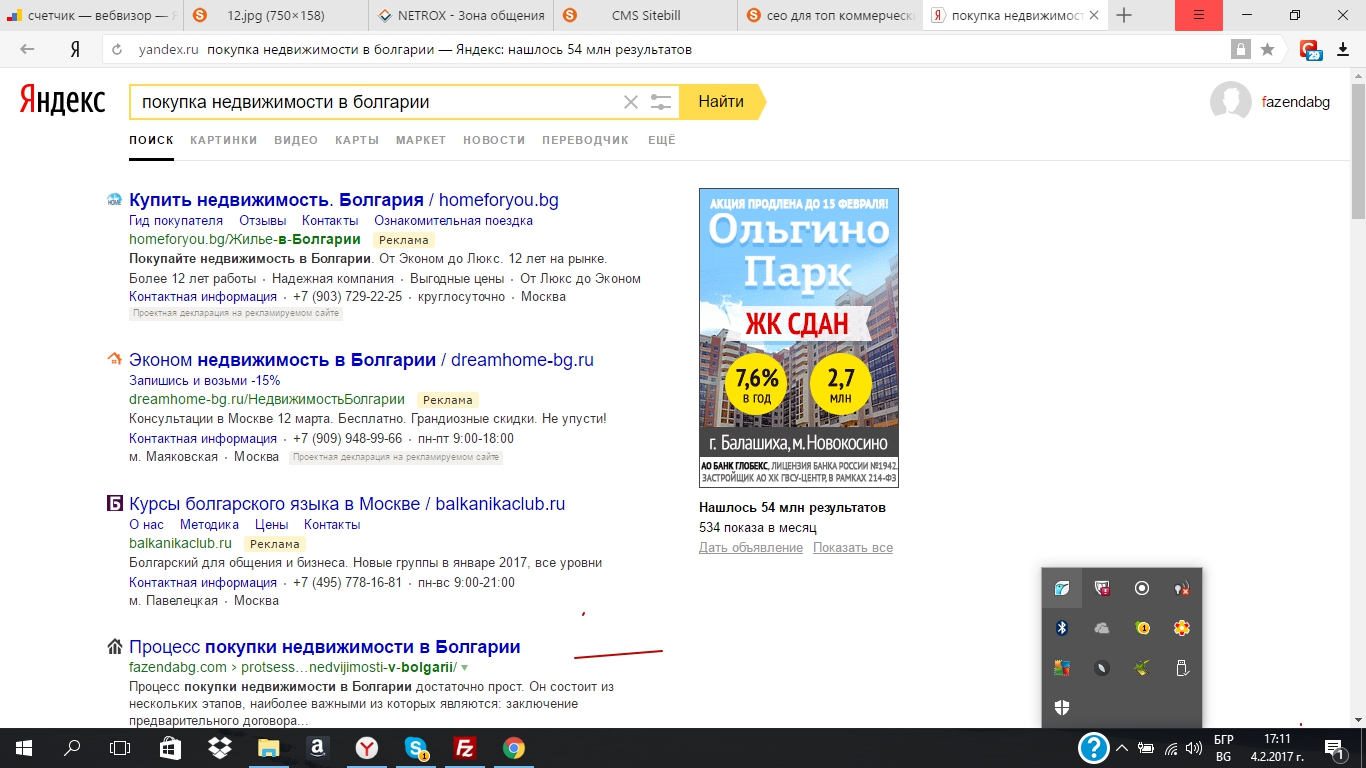The width and height of the screenshot is (1366, 768).
Task: Switch to Yandex Browser on the taskbar
Action: click(x=367, y=747)
